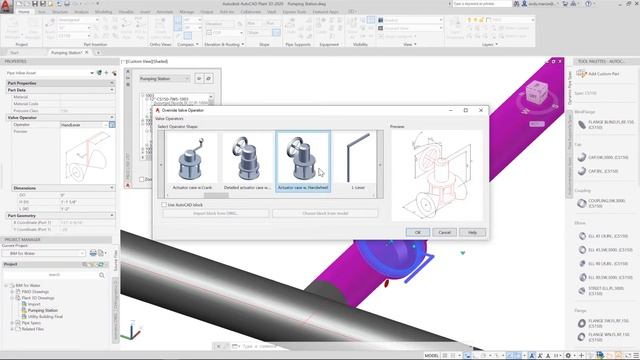Click the Project Manager new drawing icon
The image size is (640, 360).
[x=101, y=253]
